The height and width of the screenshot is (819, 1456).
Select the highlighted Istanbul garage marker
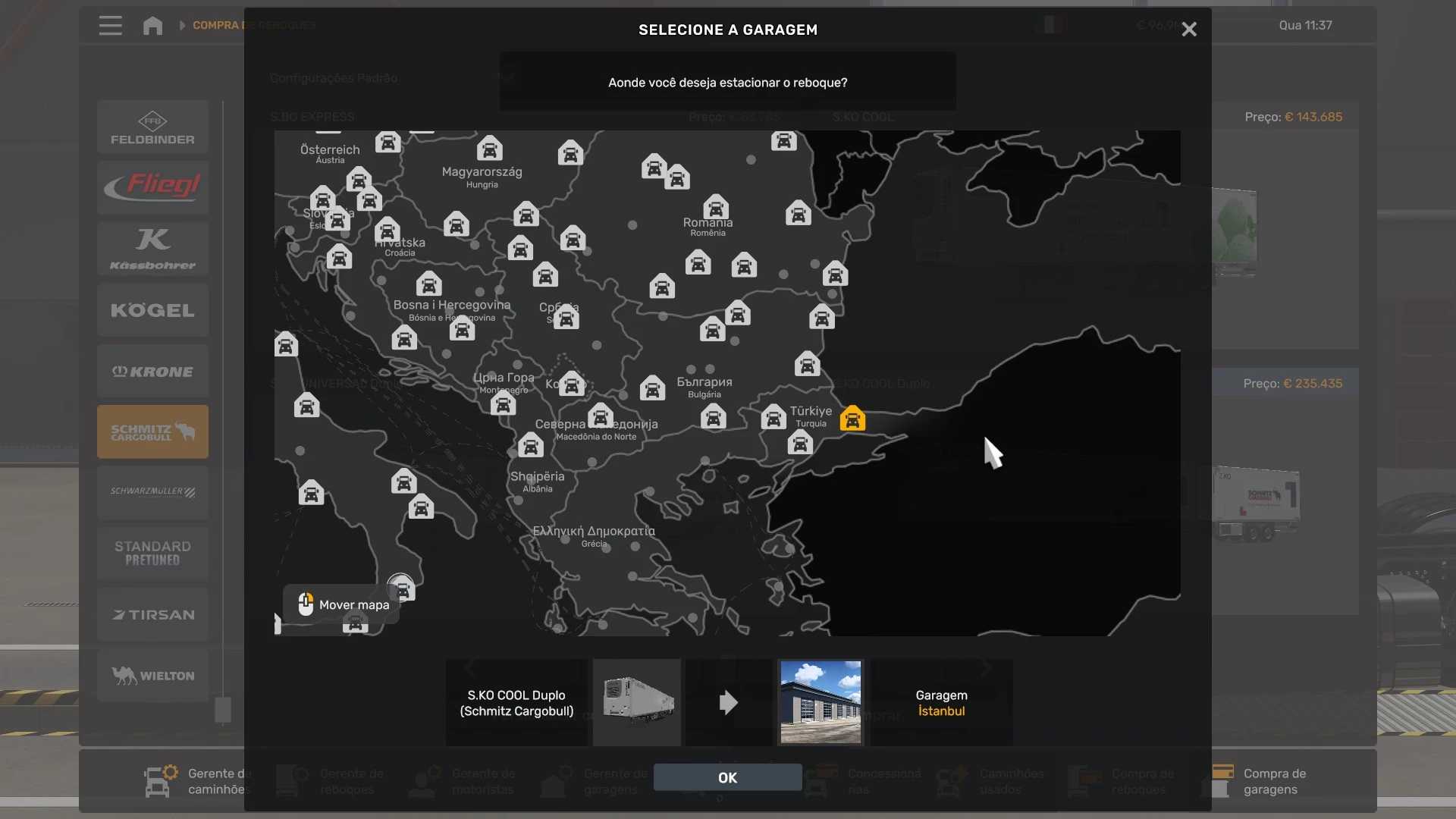pos(852,419)
